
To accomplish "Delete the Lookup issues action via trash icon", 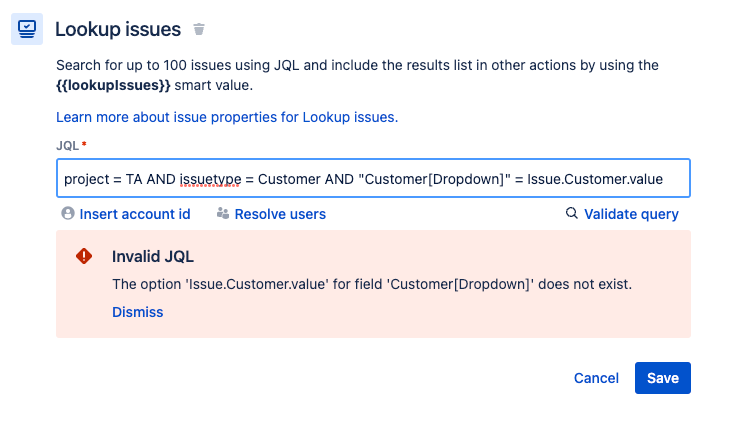I will [x=199, y=30].
